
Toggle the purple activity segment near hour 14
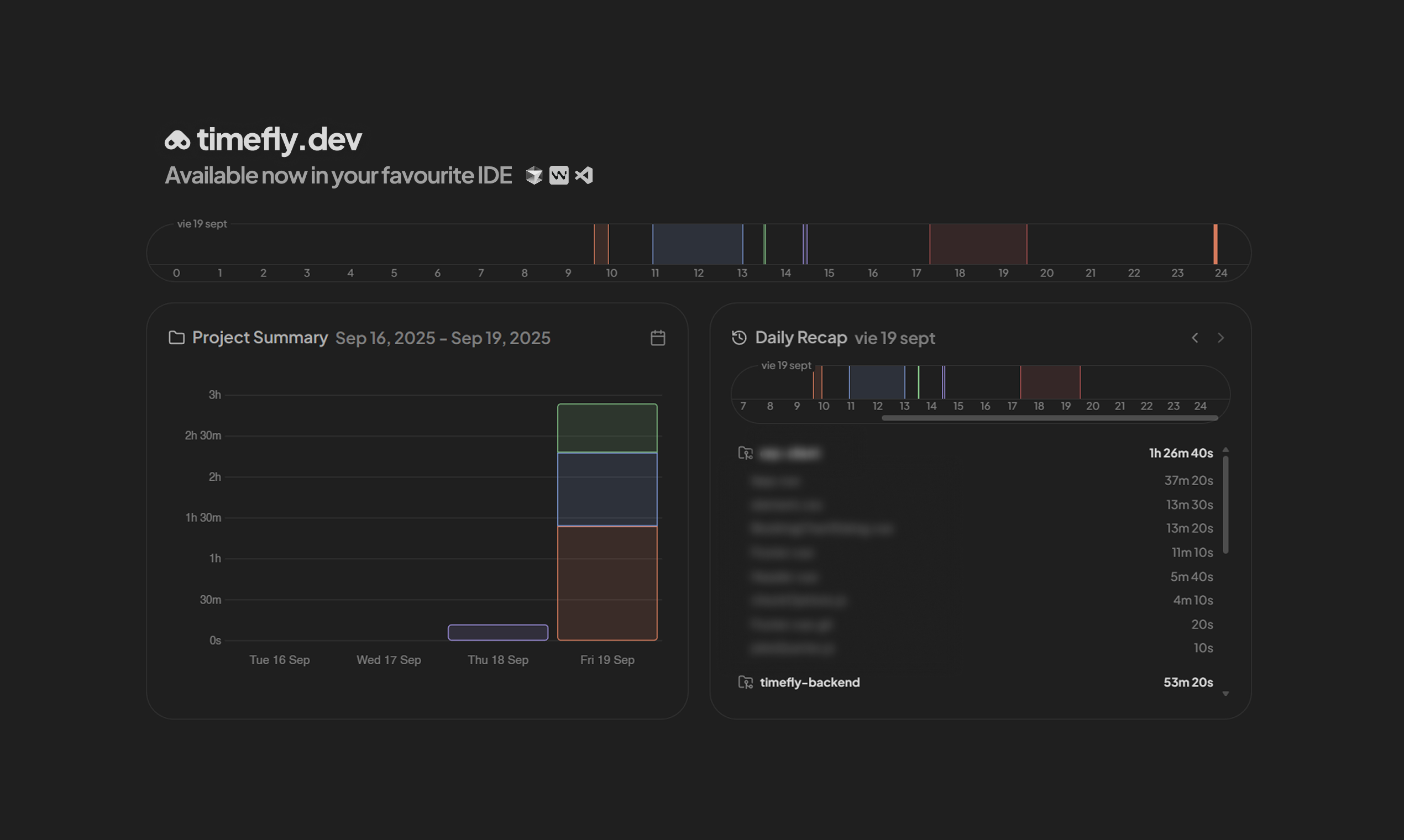click(805, 243)
